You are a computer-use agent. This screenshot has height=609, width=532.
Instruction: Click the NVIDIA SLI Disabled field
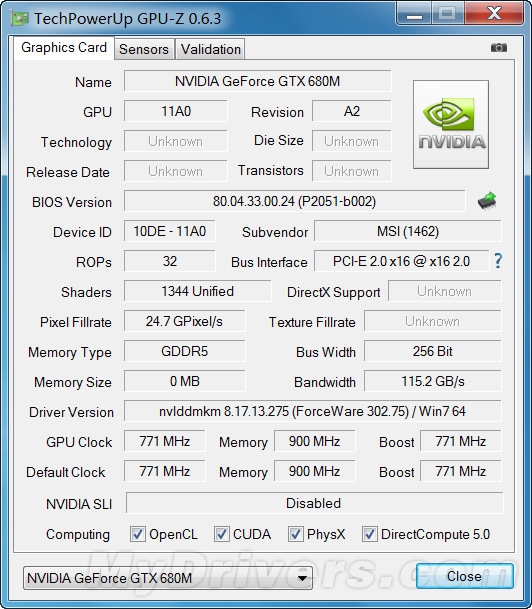click(x=314, y=503)
